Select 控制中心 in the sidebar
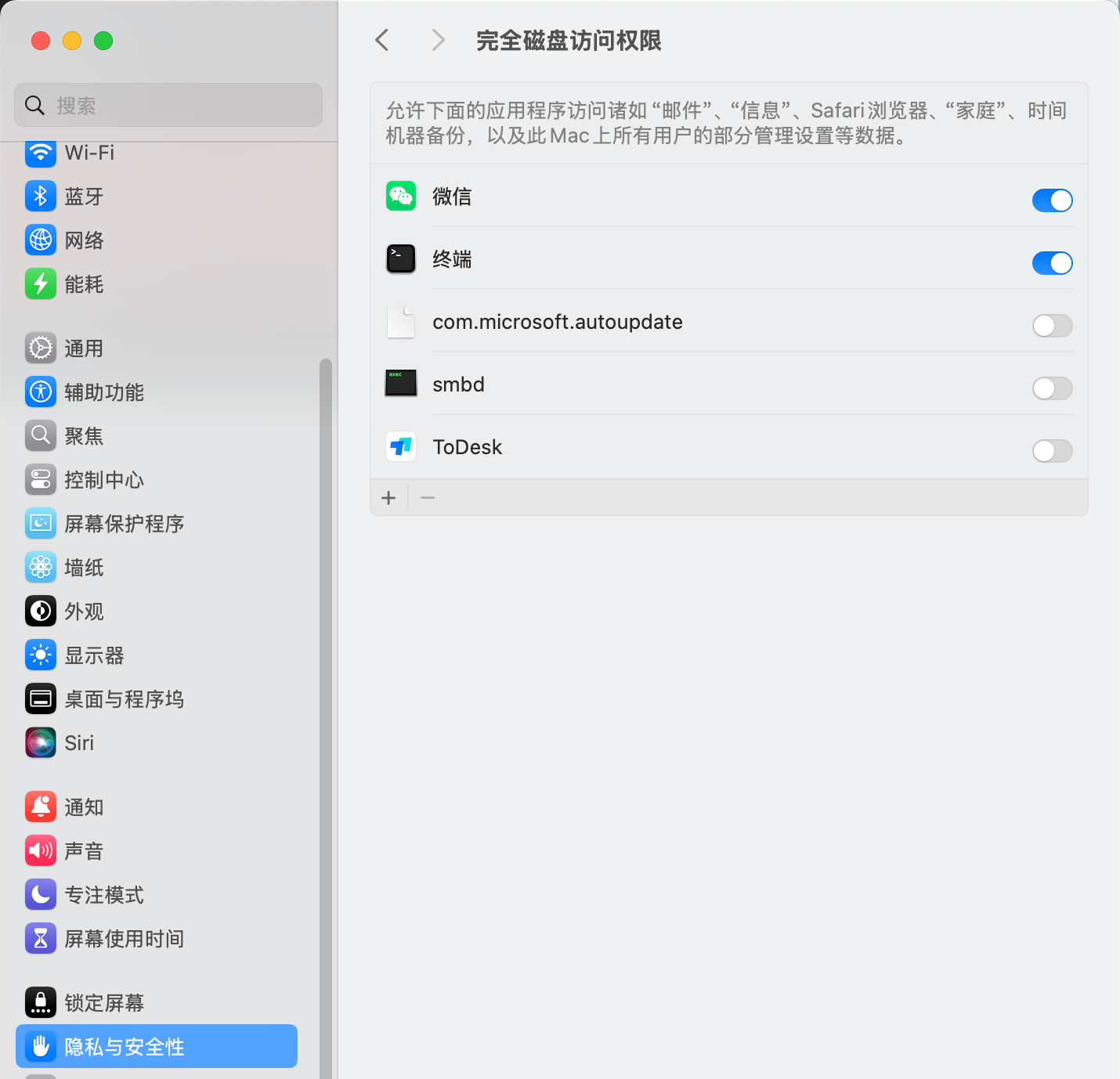Viewport: 1120px width, 1079px height. tap(103, 480)
